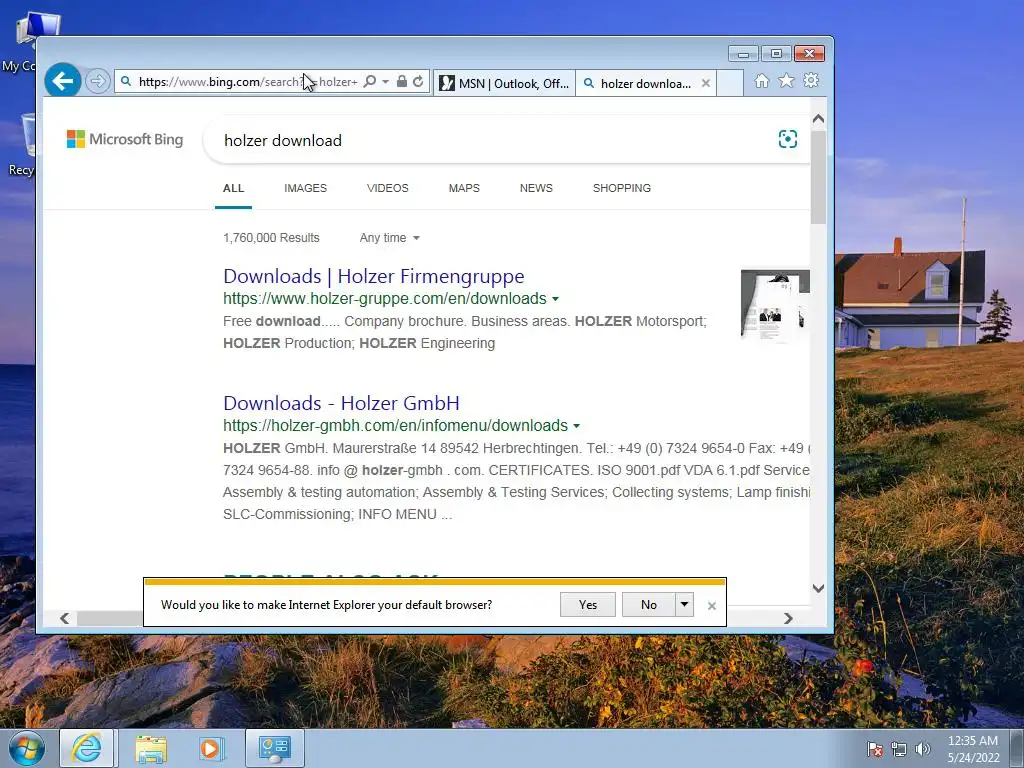Image resolution: width=1024 pixels, height=768 pixels.
Task: Click the network tray icon
Action: [899, 749]
